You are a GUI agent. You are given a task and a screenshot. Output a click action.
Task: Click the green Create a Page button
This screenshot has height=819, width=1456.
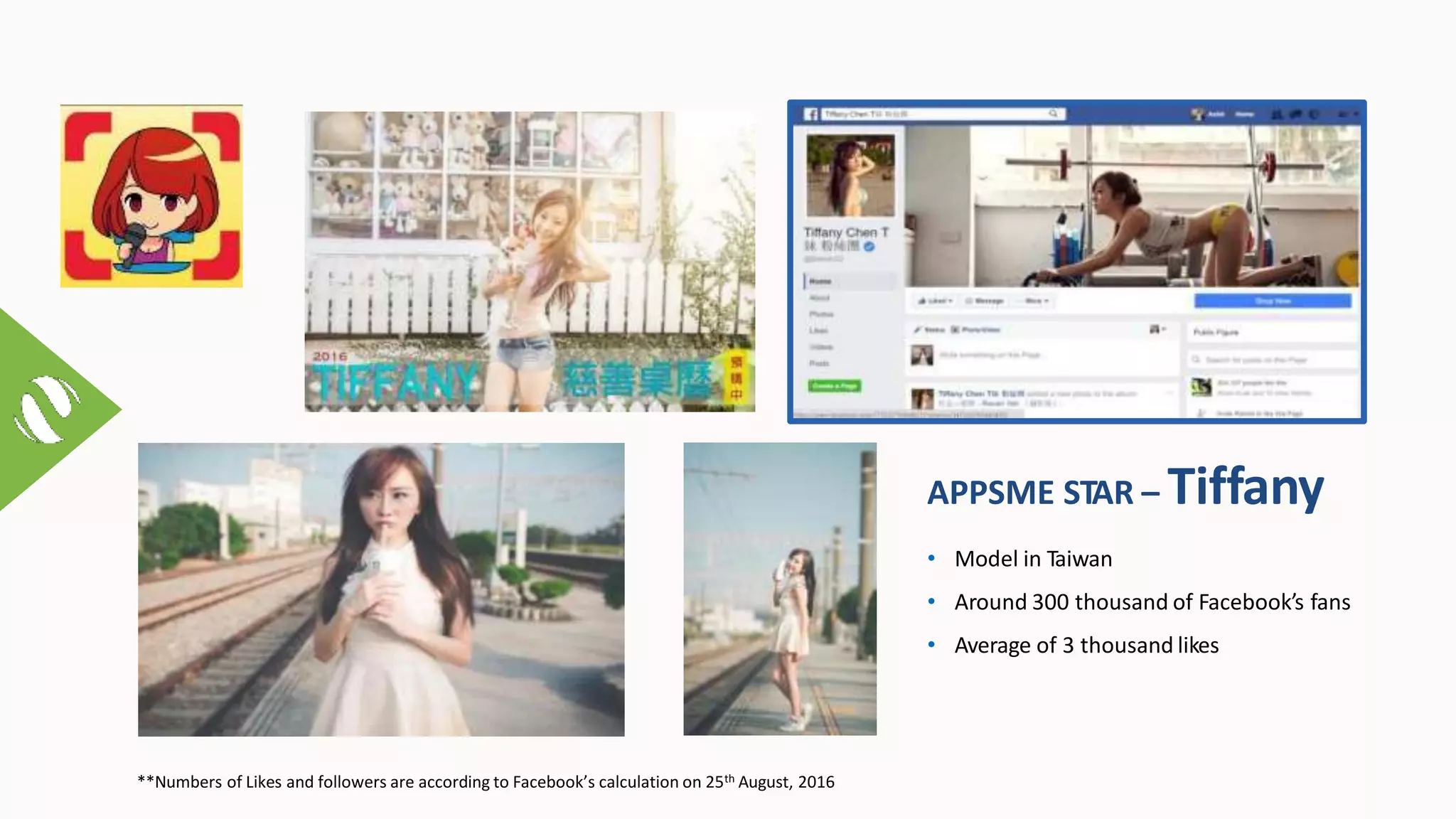835,386
